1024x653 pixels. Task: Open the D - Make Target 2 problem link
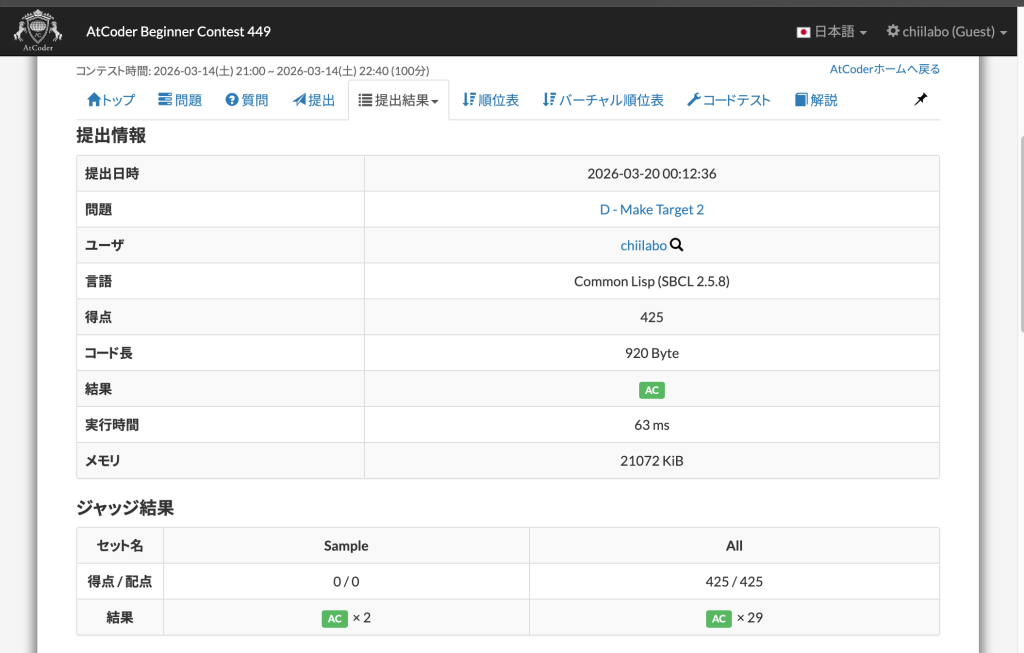pyautogui.click(x=651, y=209)
